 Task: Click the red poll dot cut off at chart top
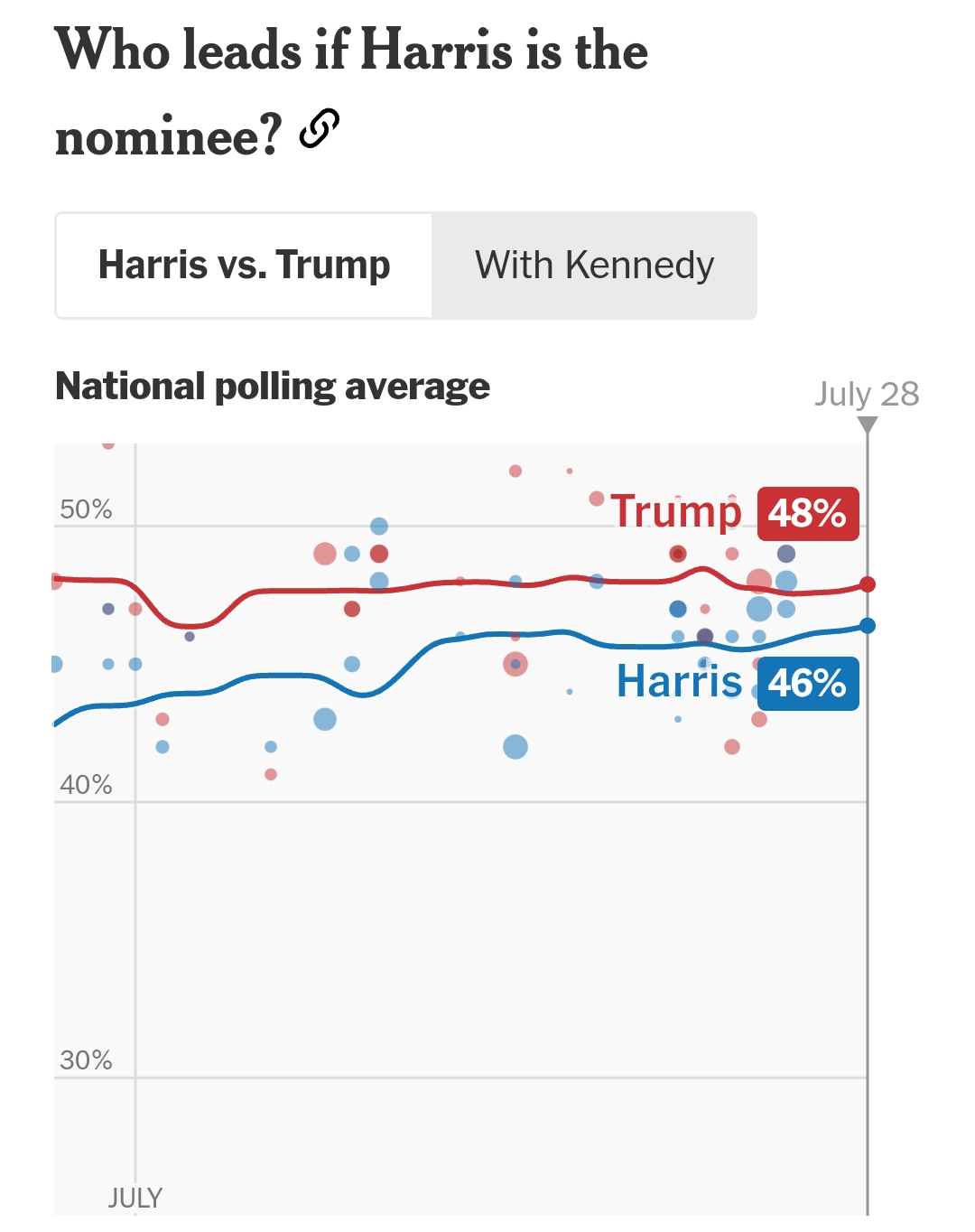(108, 444)
